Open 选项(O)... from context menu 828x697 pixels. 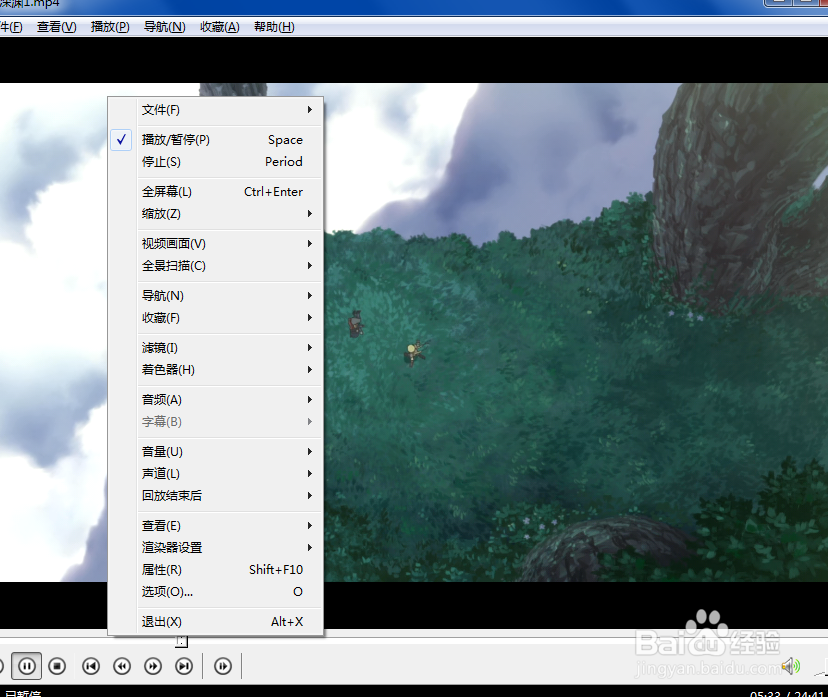[215, 592]
